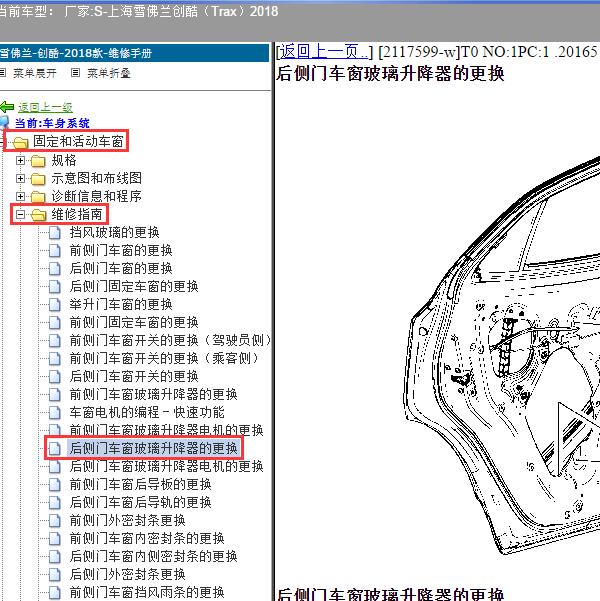
Task: Expand the 示意图和布线图 tree node
Action: click(x=20, y=179)
